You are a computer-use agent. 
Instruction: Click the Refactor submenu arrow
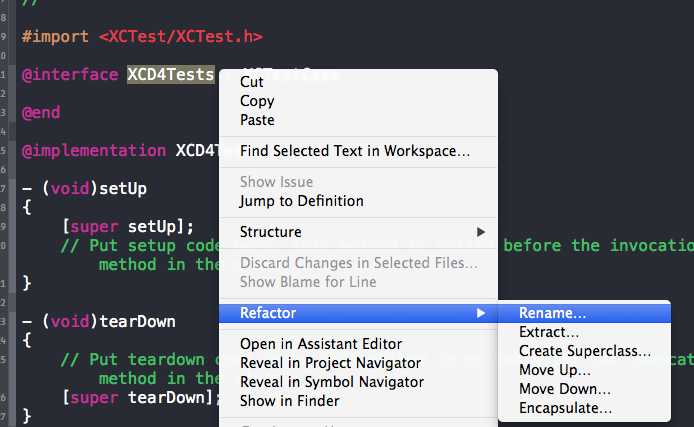coord(481,313)
